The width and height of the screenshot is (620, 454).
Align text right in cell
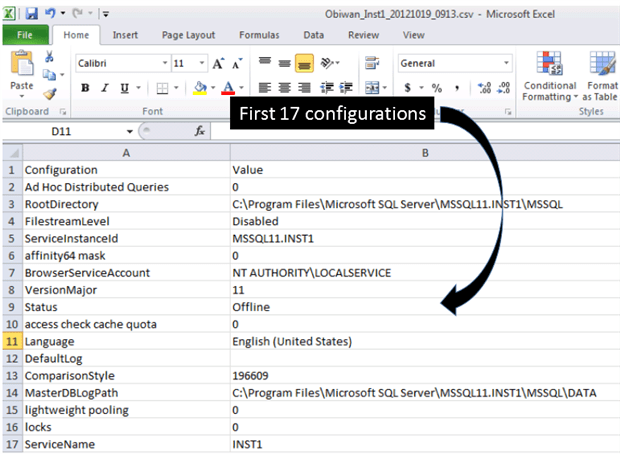[304, 87]
